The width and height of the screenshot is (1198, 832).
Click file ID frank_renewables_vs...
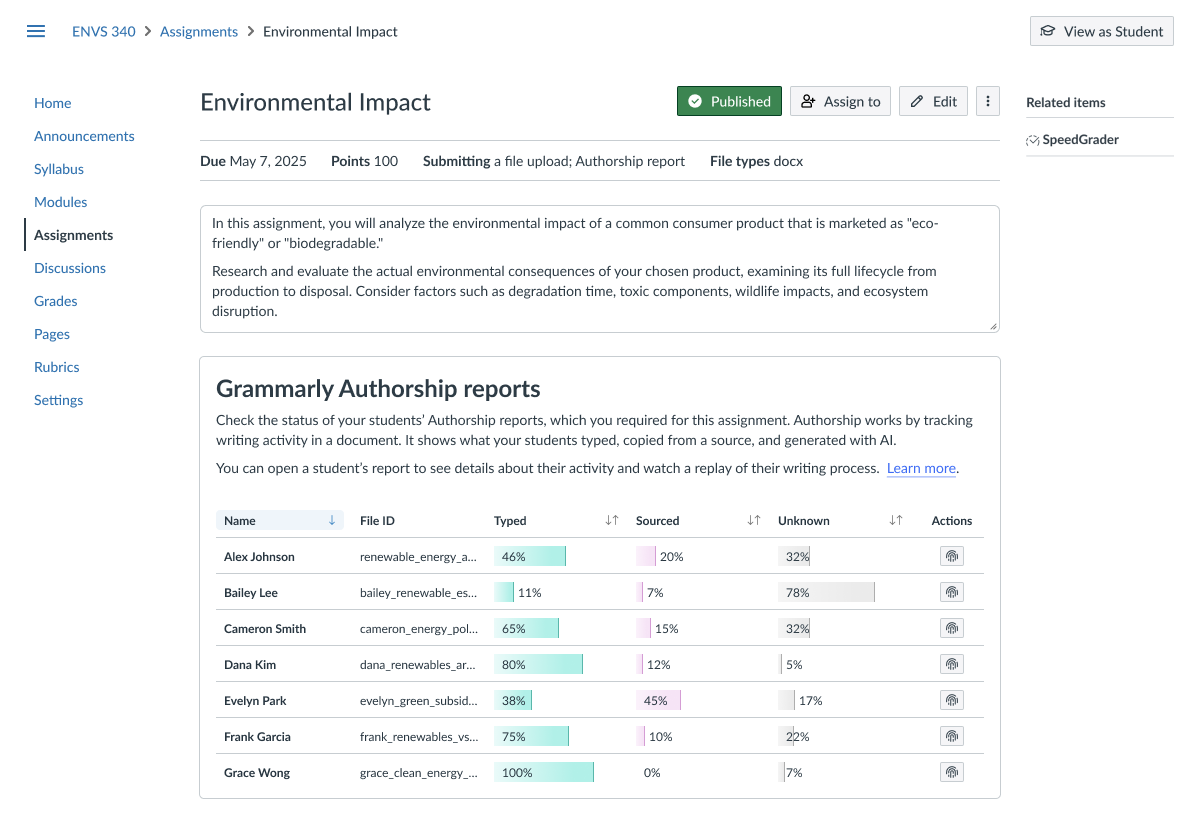click(x=419, y=736)
